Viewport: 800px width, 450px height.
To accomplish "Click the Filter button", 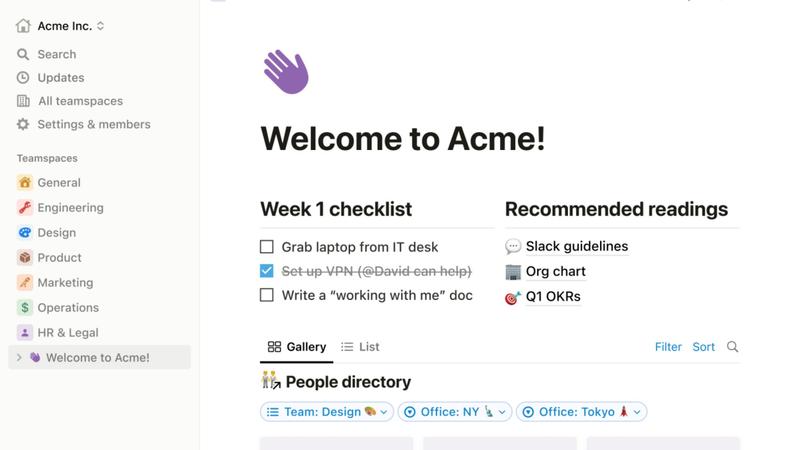I will (x=668, y=347).
